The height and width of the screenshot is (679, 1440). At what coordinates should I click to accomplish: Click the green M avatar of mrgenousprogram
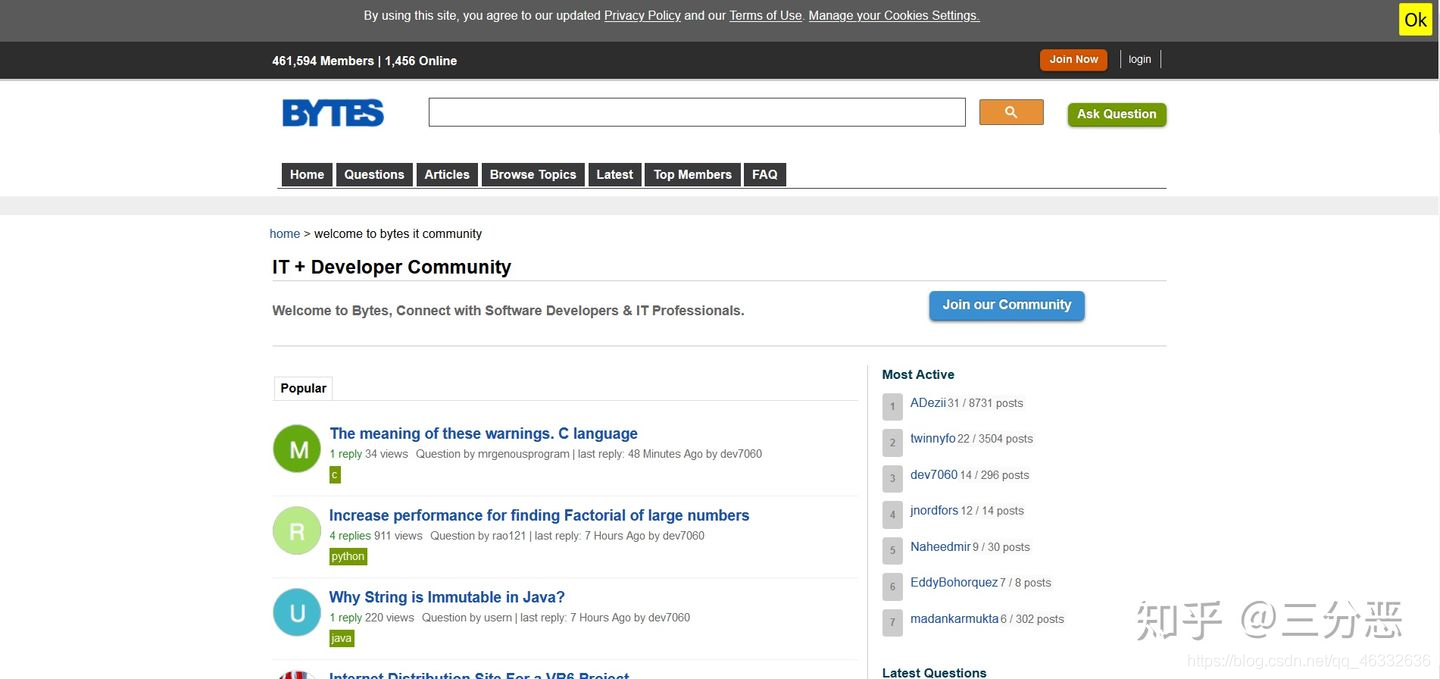[297, 449]
